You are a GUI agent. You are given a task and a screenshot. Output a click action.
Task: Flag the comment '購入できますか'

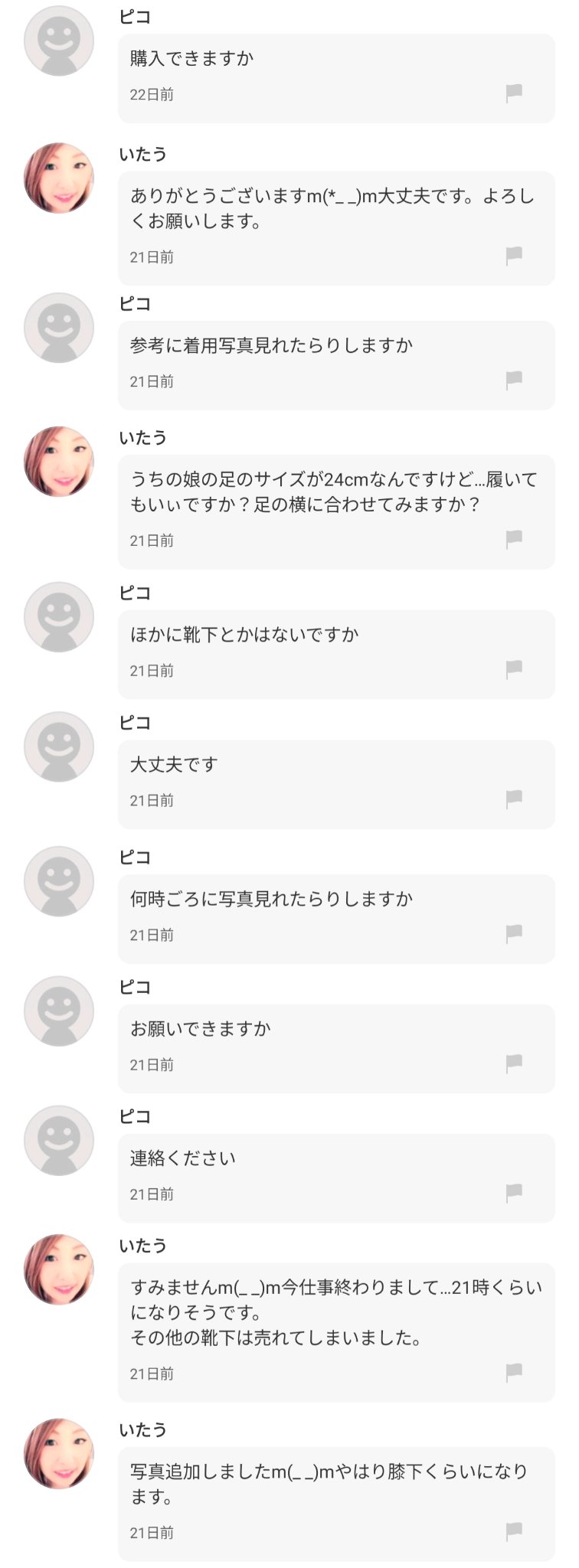click(514, 93)
